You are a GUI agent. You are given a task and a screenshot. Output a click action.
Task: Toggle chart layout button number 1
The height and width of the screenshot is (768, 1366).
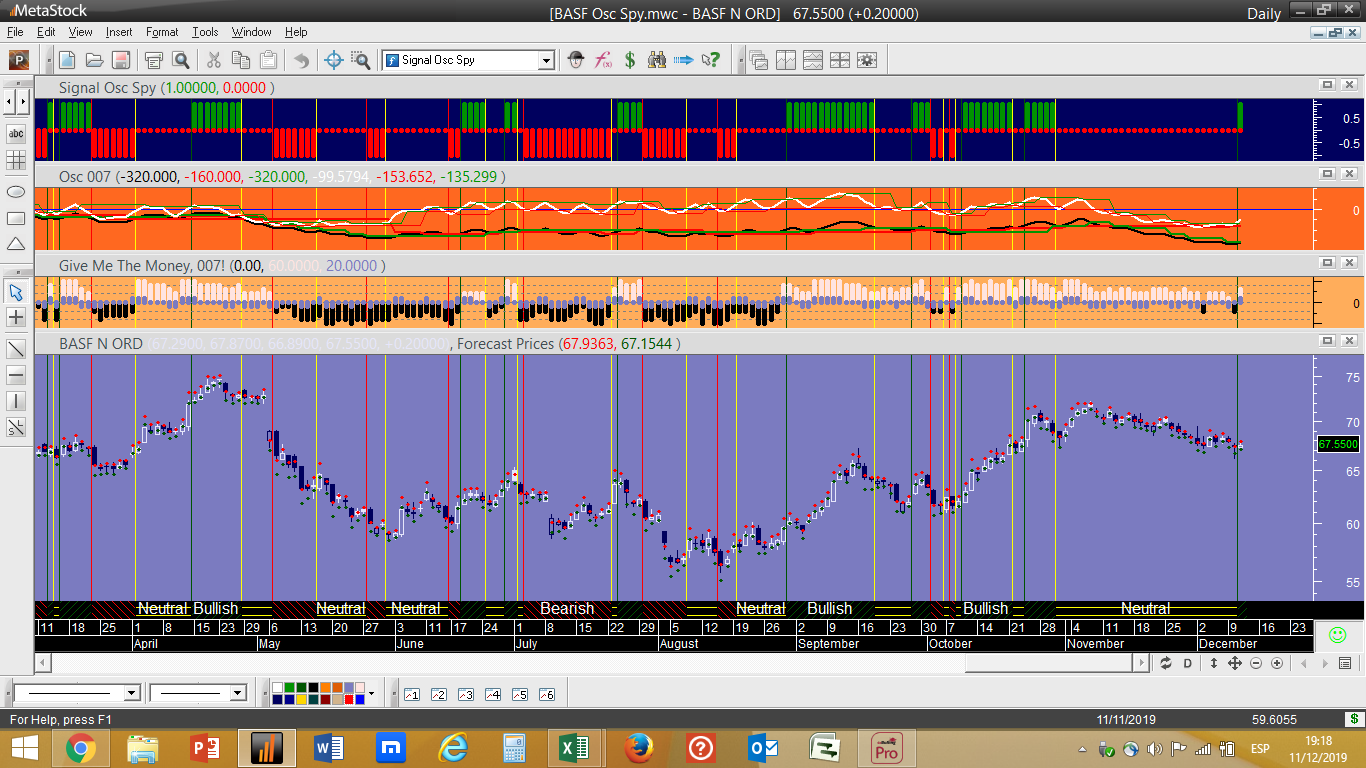point(411,694)
